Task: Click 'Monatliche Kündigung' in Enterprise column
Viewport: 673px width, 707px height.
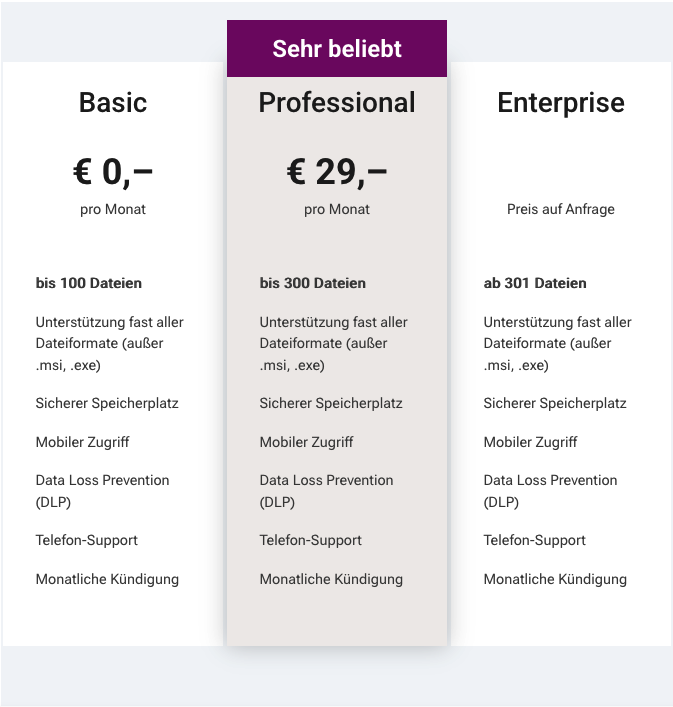Action: coord(555,579)
